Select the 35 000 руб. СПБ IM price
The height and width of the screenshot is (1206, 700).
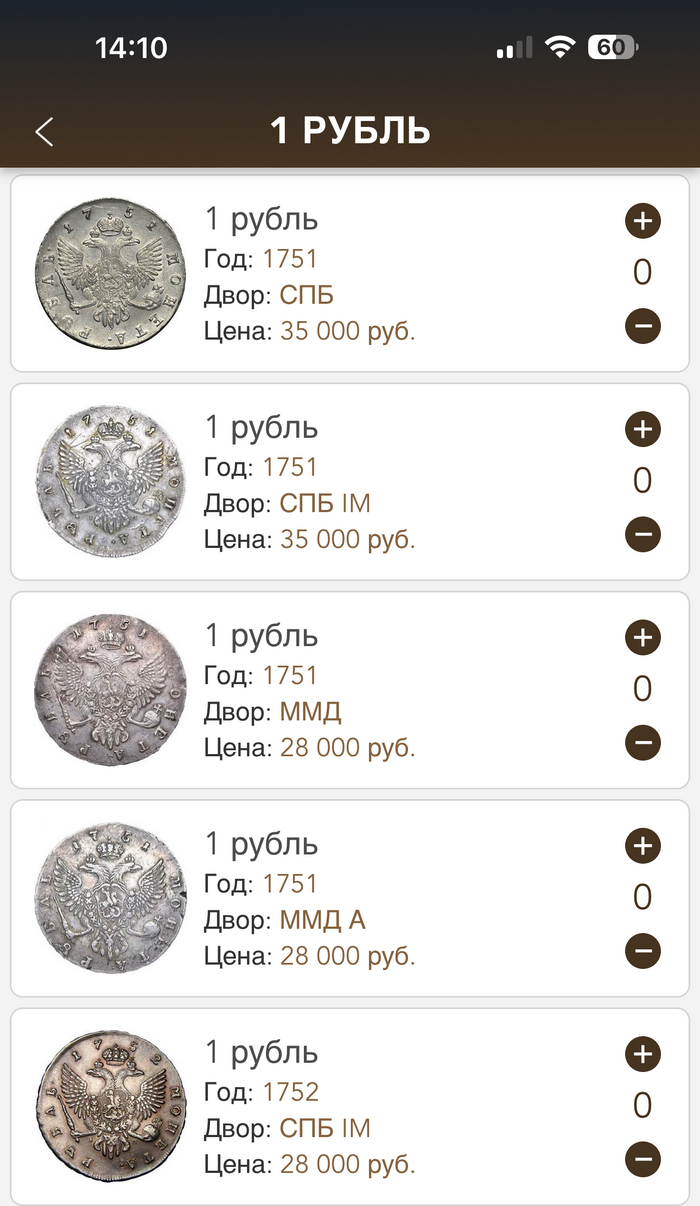[347, 540]
